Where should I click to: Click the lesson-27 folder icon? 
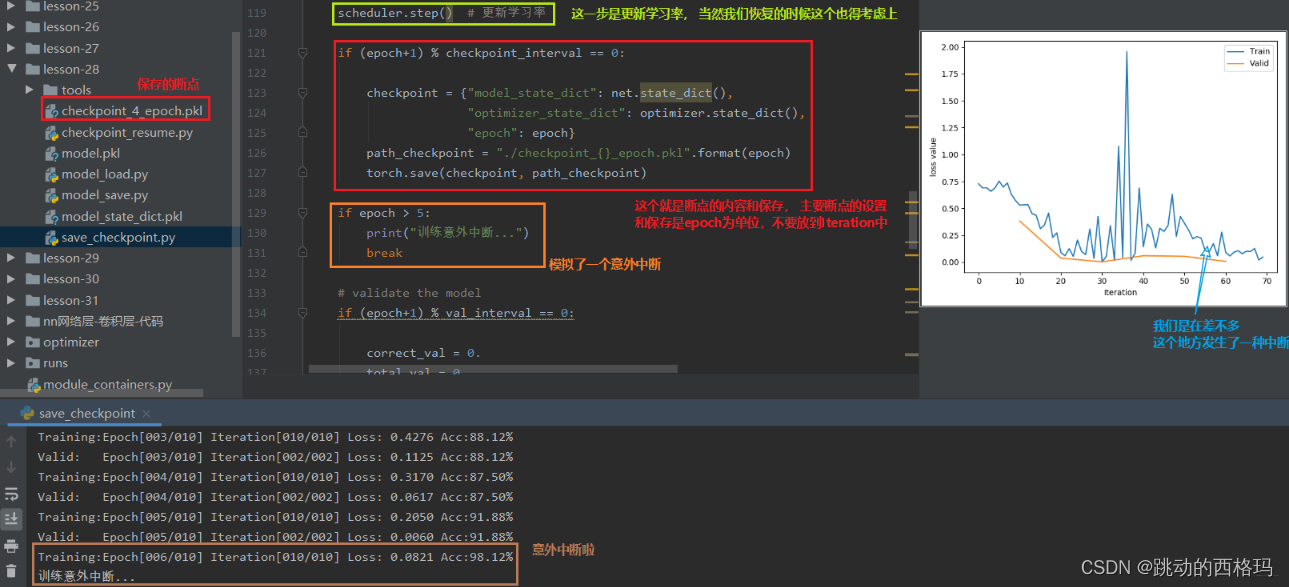(x=32, y=48)
